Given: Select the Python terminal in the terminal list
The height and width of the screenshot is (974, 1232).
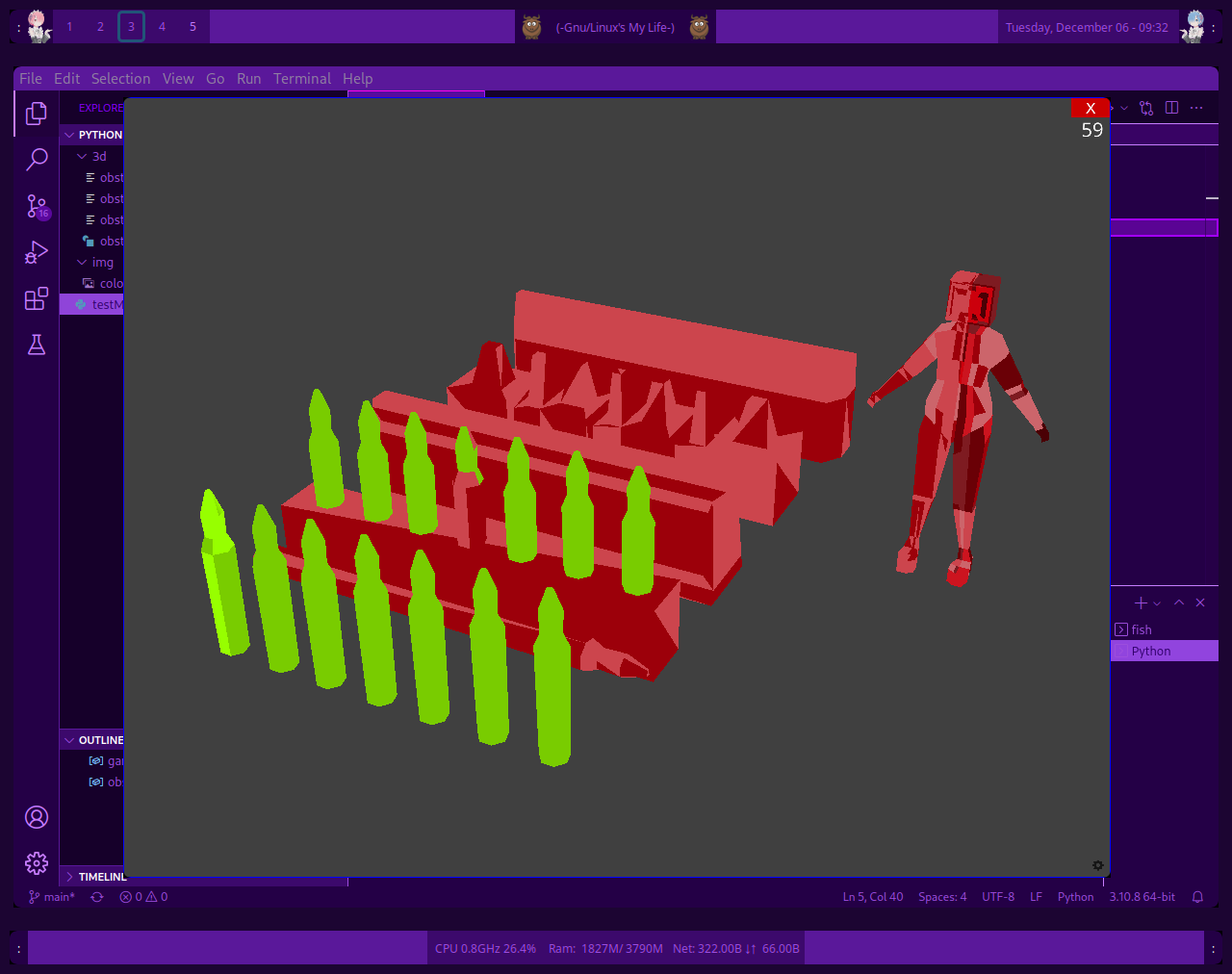Looking at the screenshot, I should 1151,651.
